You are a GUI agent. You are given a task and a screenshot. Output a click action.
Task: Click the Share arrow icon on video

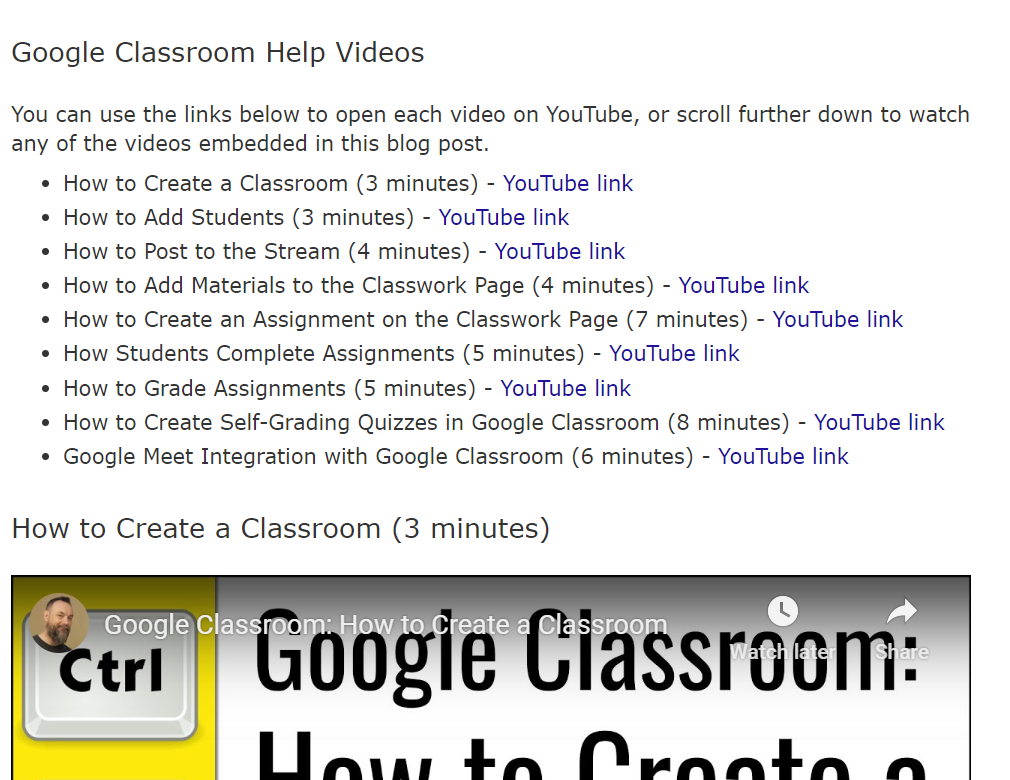[902, 612]
